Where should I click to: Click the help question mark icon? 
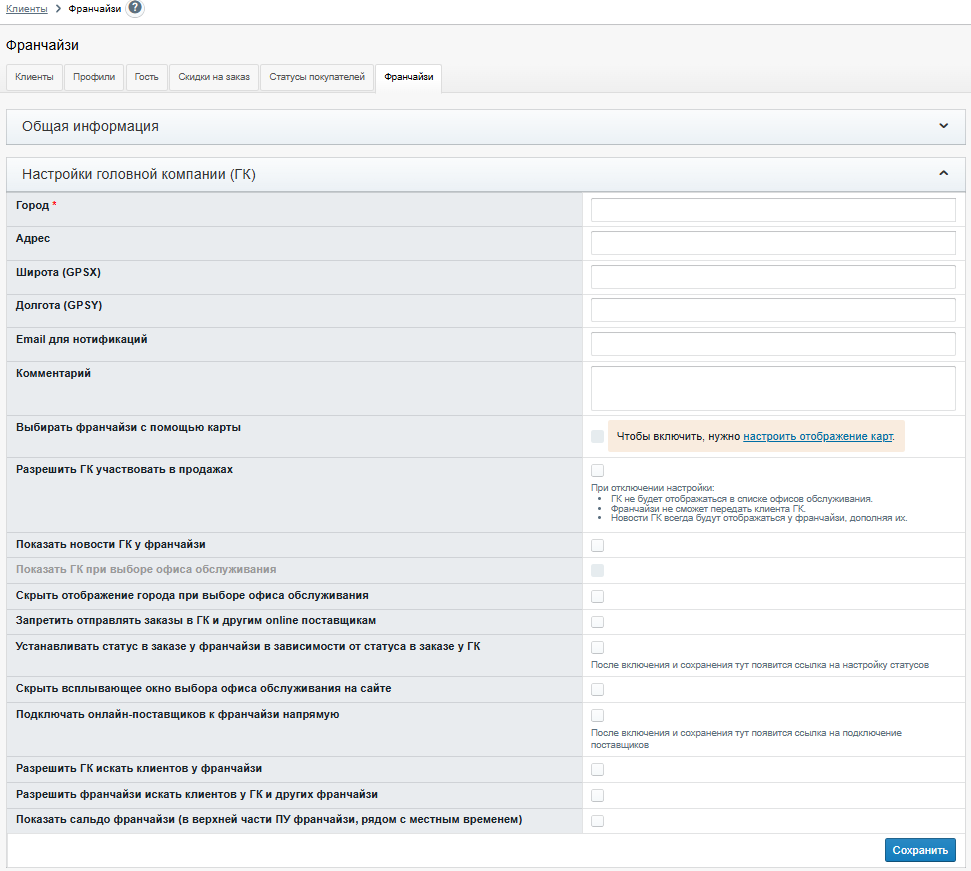(x=135, y=9)
